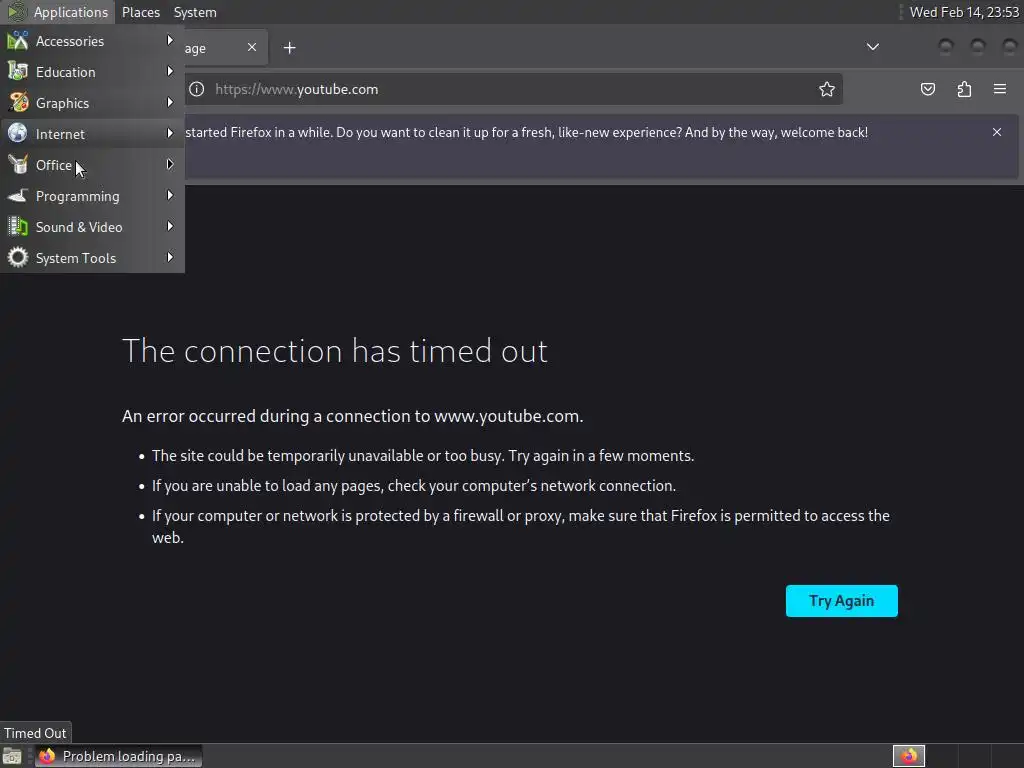This screenshot has height=768, width=1024.
Task: Open the list all tabs dropdown chevron
Action: [x=872, y=47]
